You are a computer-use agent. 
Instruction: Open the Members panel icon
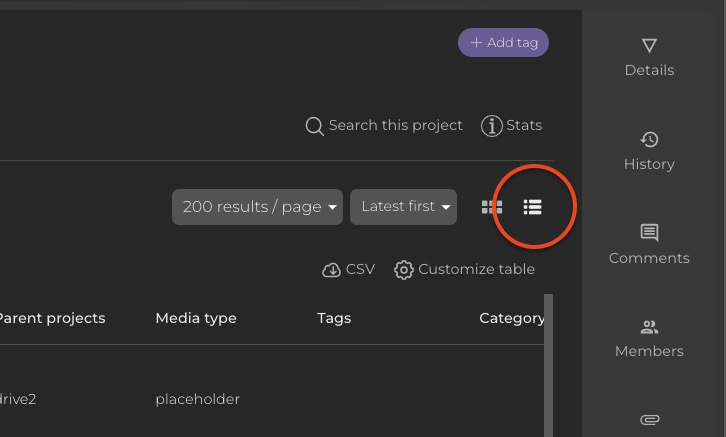click(649, 327)
